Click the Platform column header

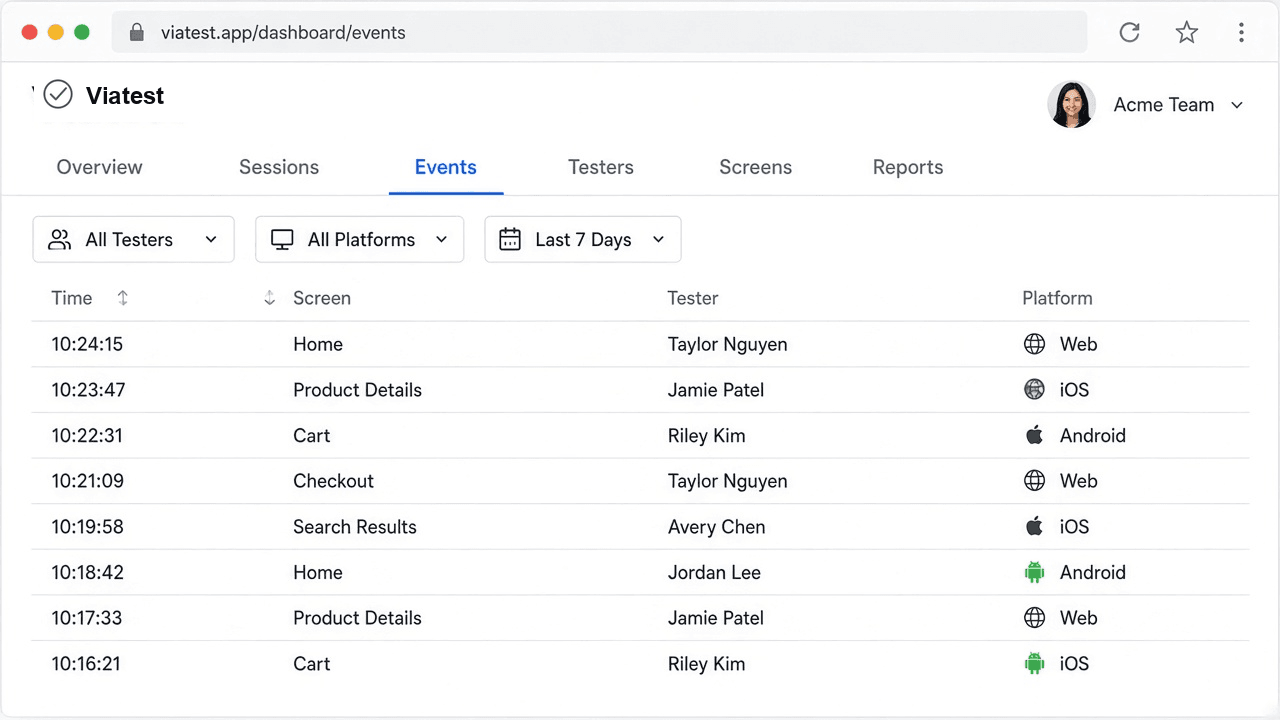(x=1057, y=298)
